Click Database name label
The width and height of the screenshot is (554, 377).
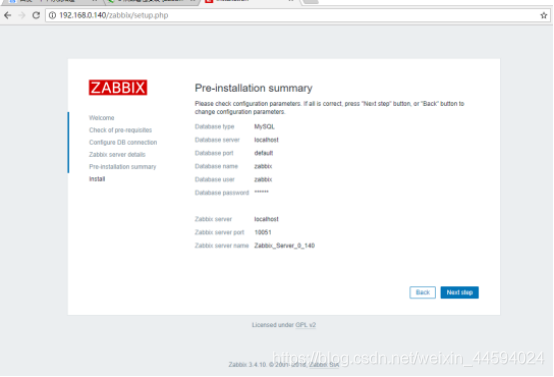coord(216,166)
